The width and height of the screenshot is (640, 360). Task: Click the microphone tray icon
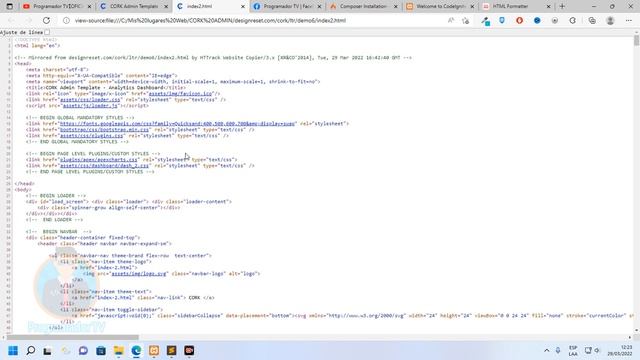point(558,351)
